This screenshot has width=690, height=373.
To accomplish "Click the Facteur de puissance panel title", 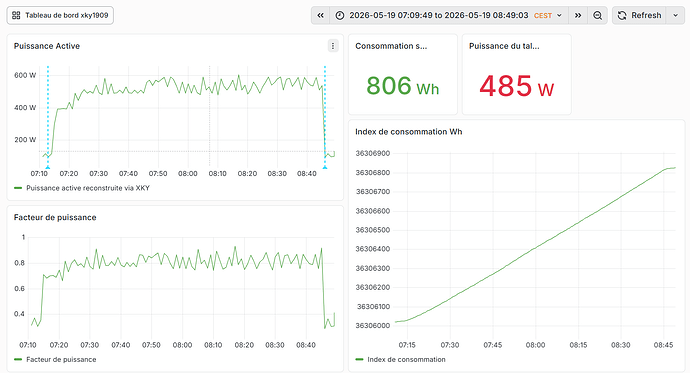I will (x=55, y=217).
